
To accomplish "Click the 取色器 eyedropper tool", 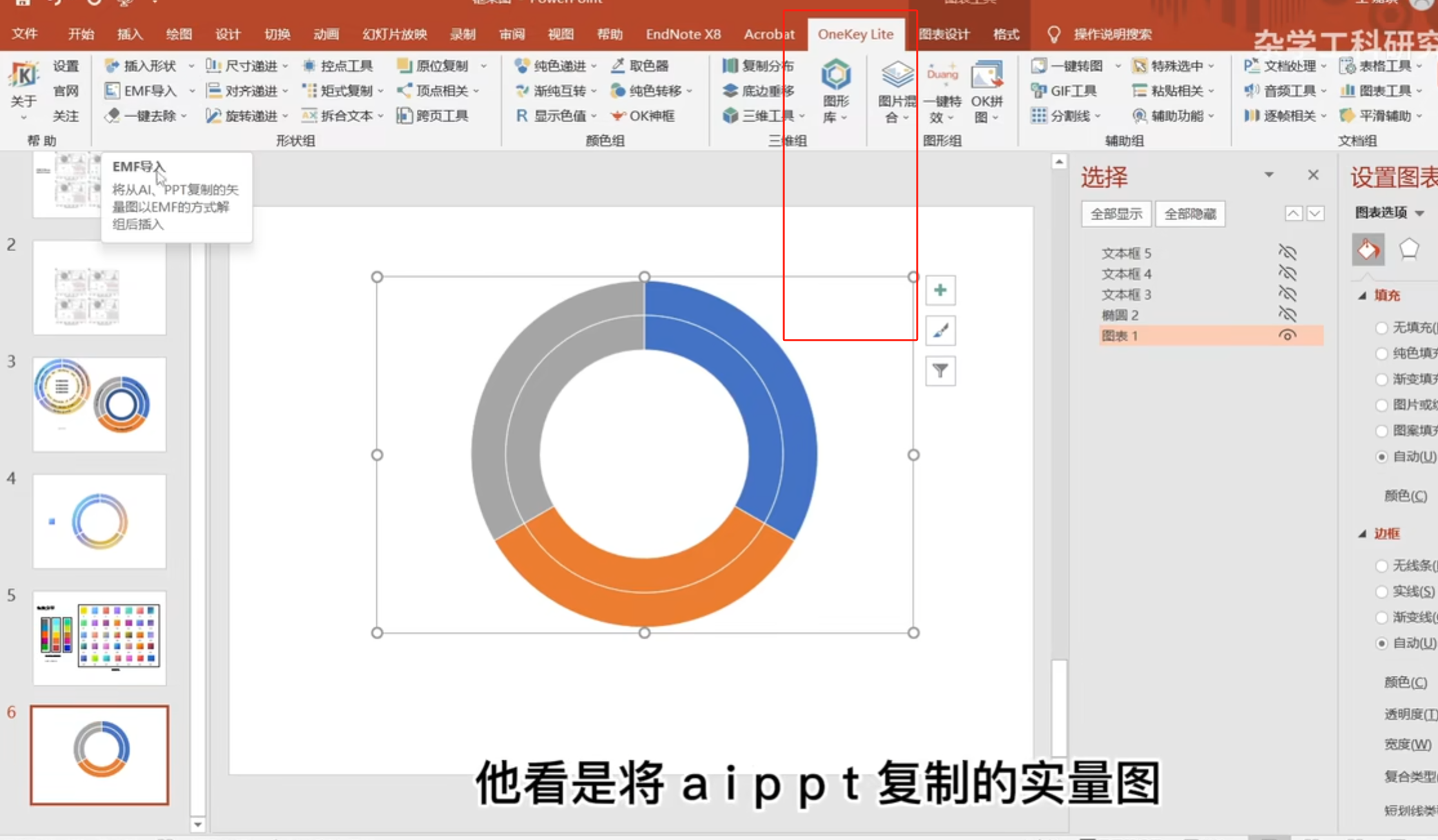I will [641, 66].
